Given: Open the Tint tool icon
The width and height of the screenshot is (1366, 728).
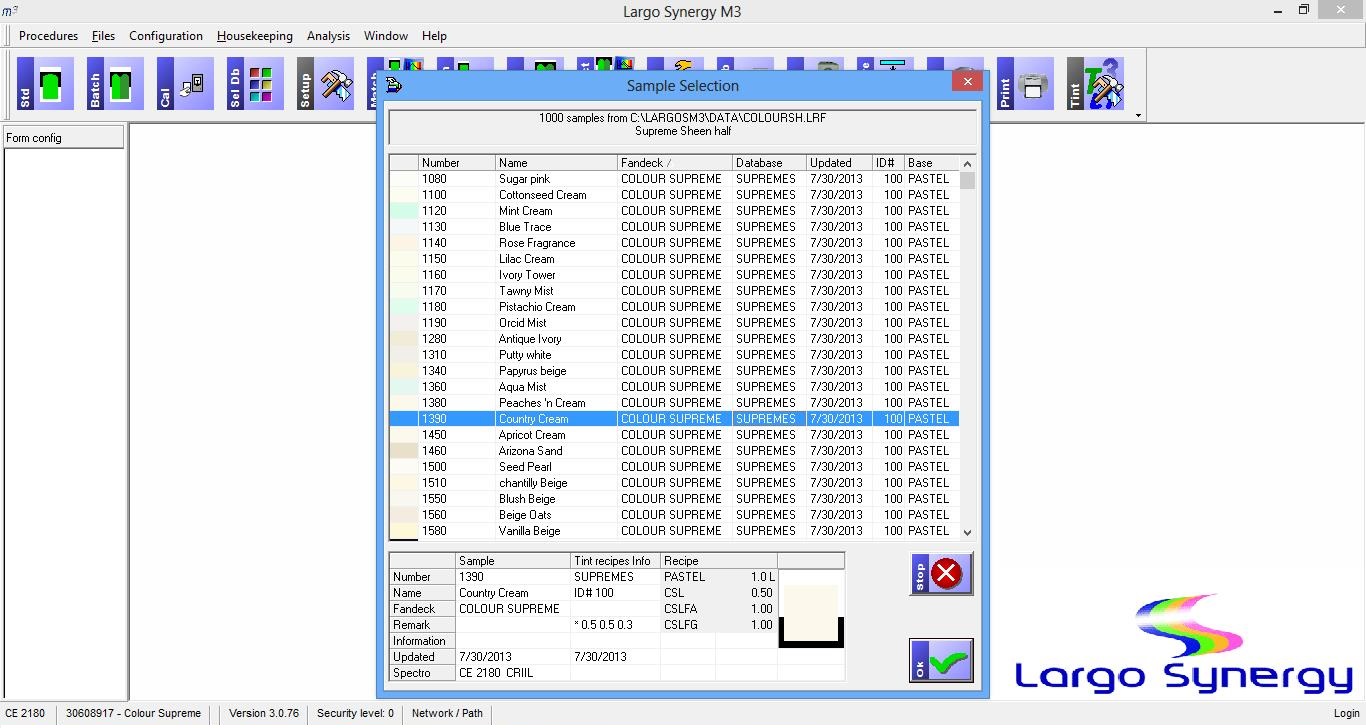Looking at the screenshot, I should point(1096,84).
